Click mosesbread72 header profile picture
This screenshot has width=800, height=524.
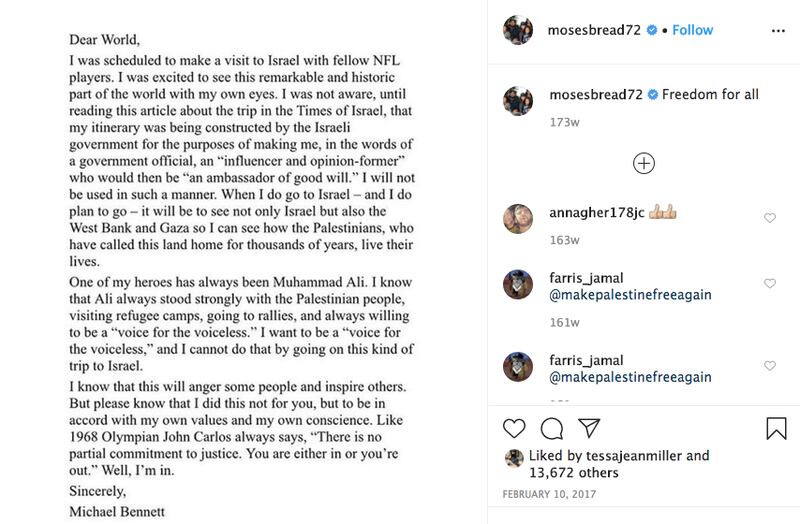point(517,29)
